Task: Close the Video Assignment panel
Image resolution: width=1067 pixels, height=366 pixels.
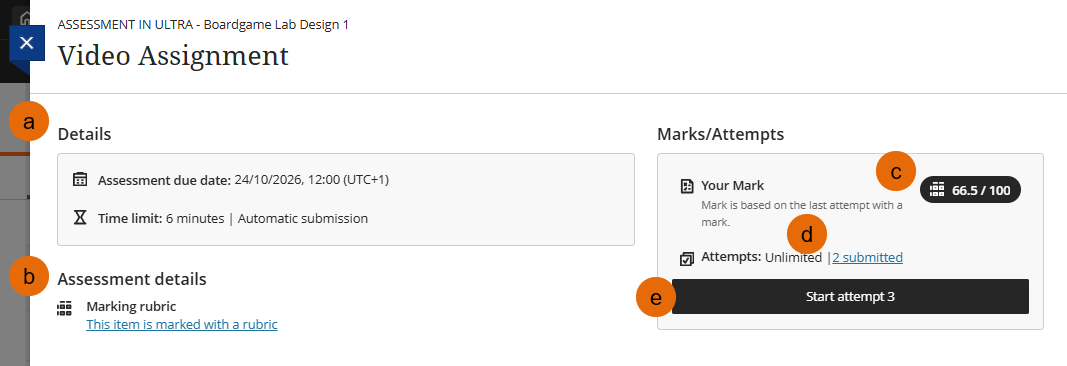Action: (27, 44)
